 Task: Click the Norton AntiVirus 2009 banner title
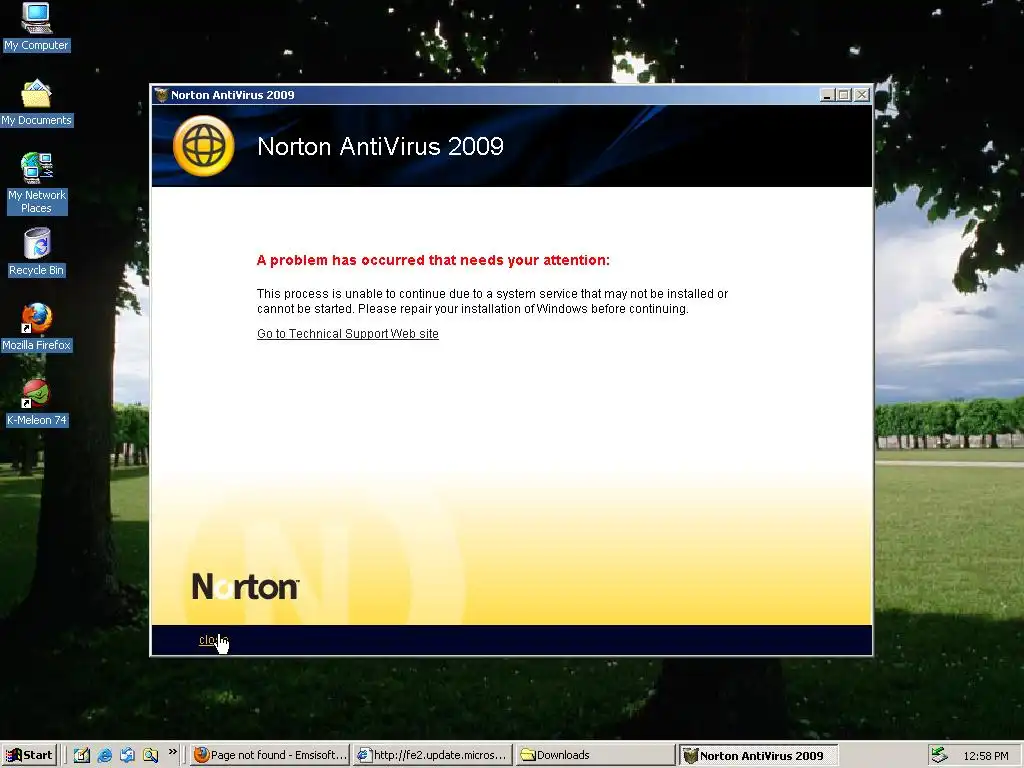coord(380,146)
